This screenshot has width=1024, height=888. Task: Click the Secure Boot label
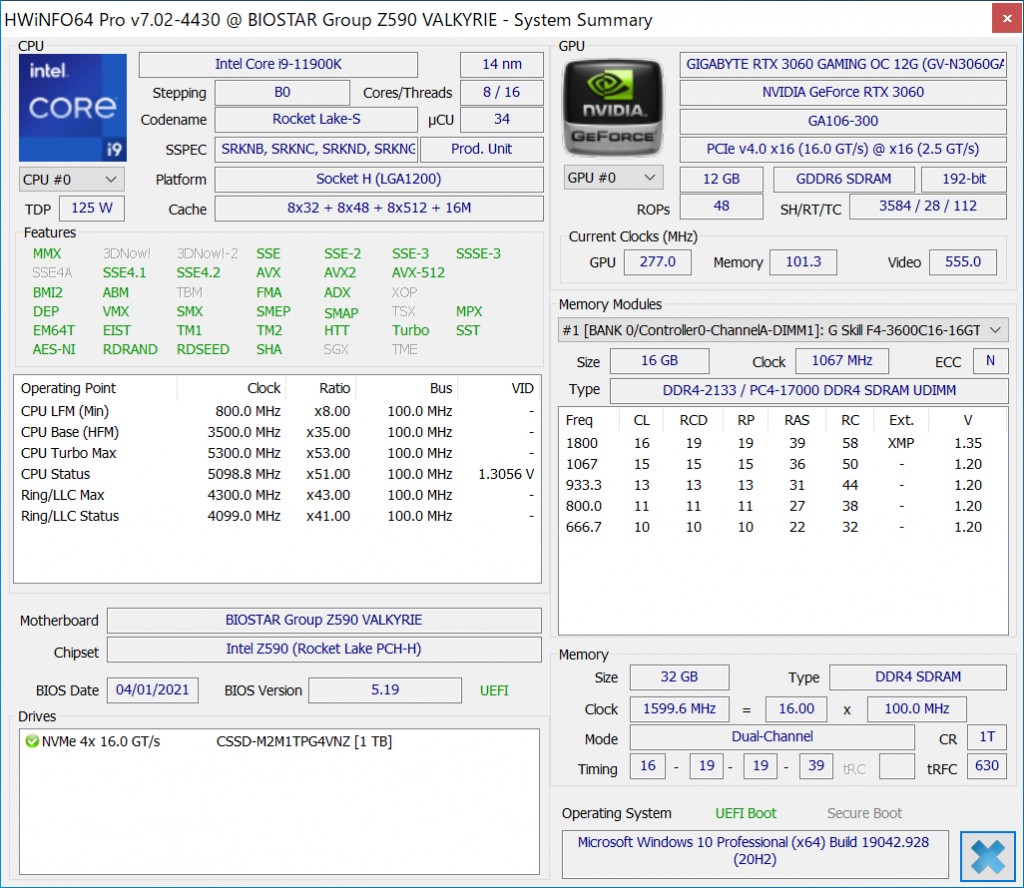pos(864,813)
